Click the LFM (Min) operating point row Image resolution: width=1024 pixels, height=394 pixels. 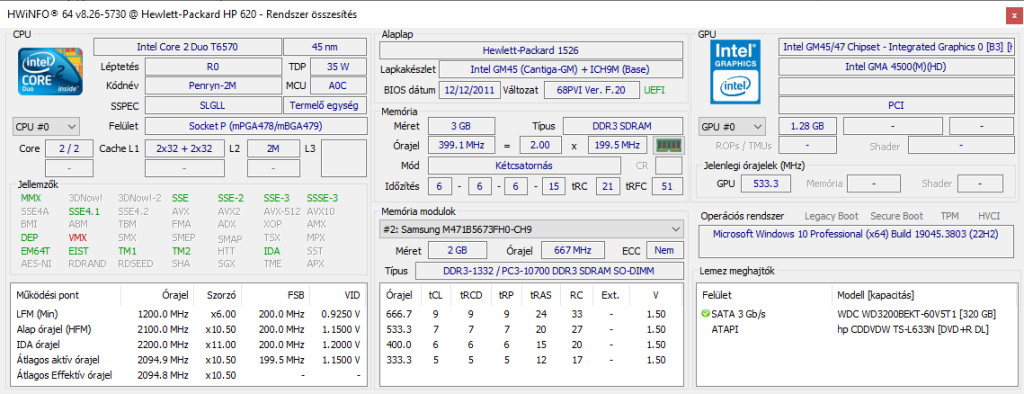189,314
